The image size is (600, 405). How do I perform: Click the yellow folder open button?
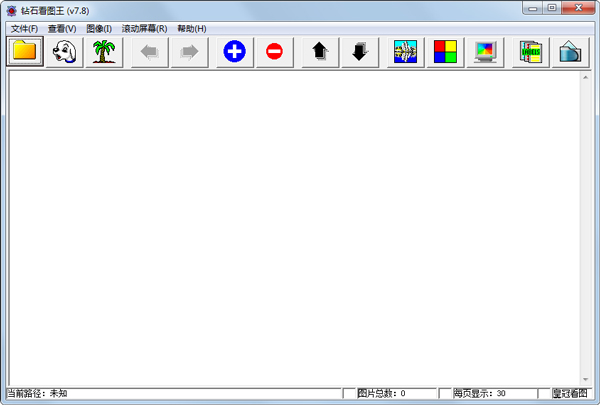25,51
